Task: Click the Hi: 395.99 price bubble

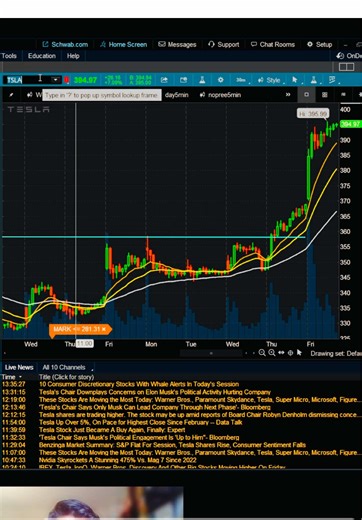Action: click(x=313, y=114)
